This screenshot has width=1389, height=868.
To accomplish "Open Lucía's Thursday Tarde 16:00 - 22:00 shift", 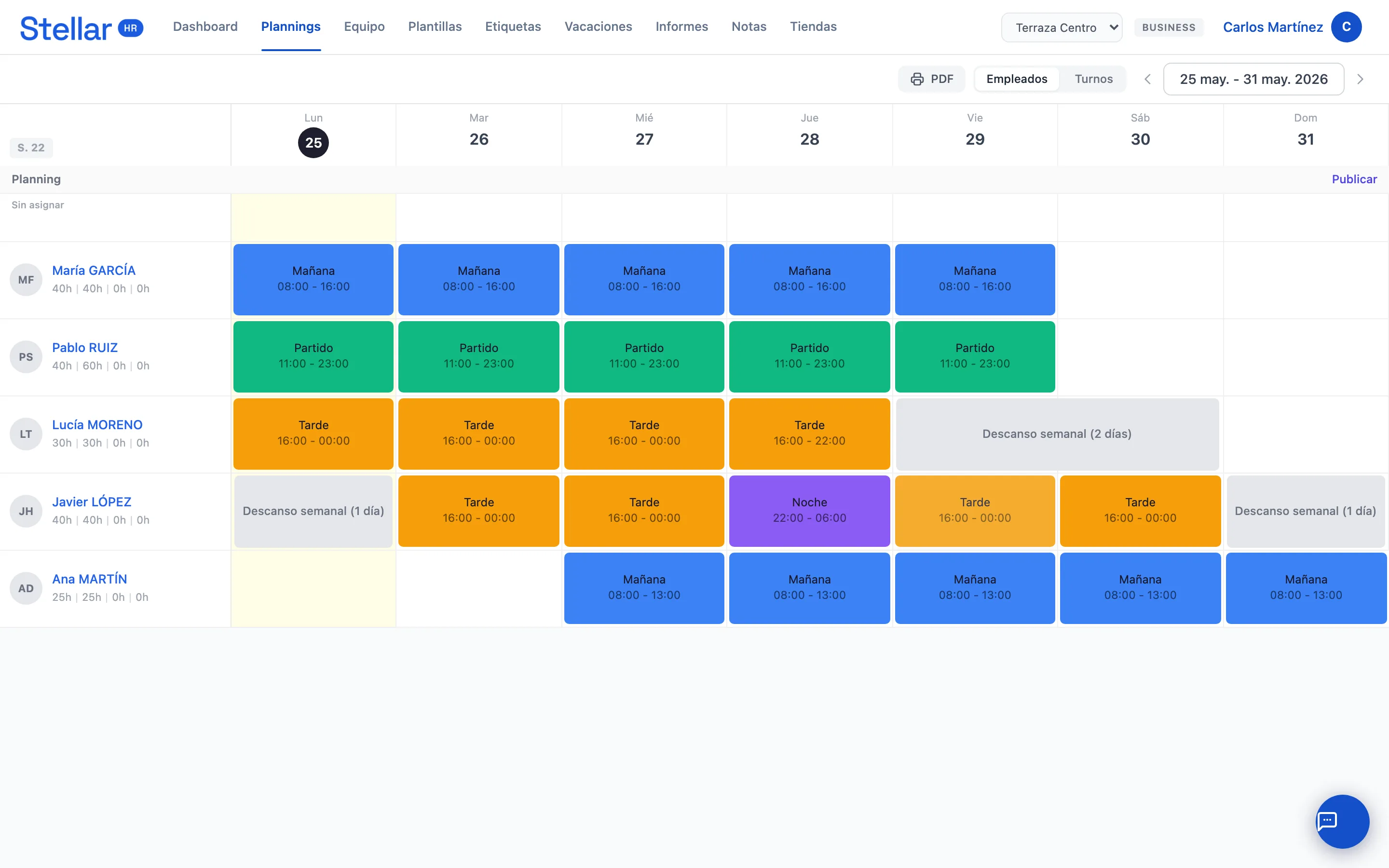I will pyautogui.click(x=809, y=434).
